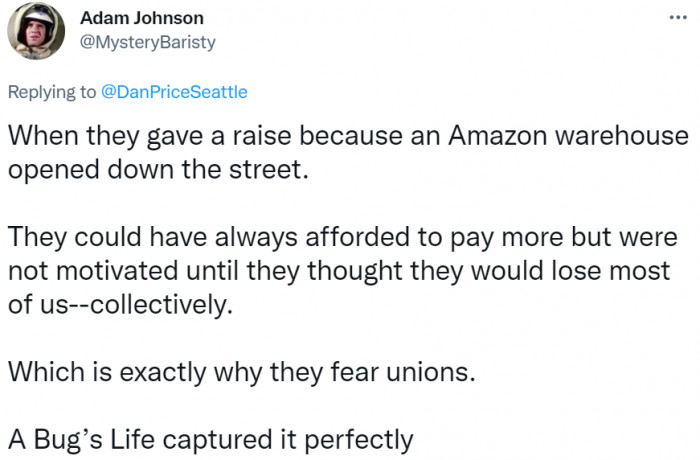Click the word 'Amazon' in the tweet
The height and width of the screenshot is (460, 700).
(497, 135)
